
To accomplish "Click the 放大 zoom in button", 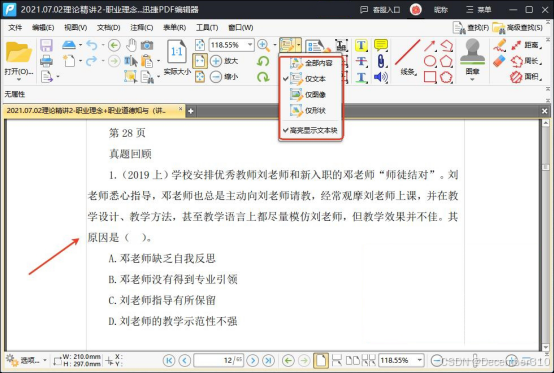I will [224, 61].
